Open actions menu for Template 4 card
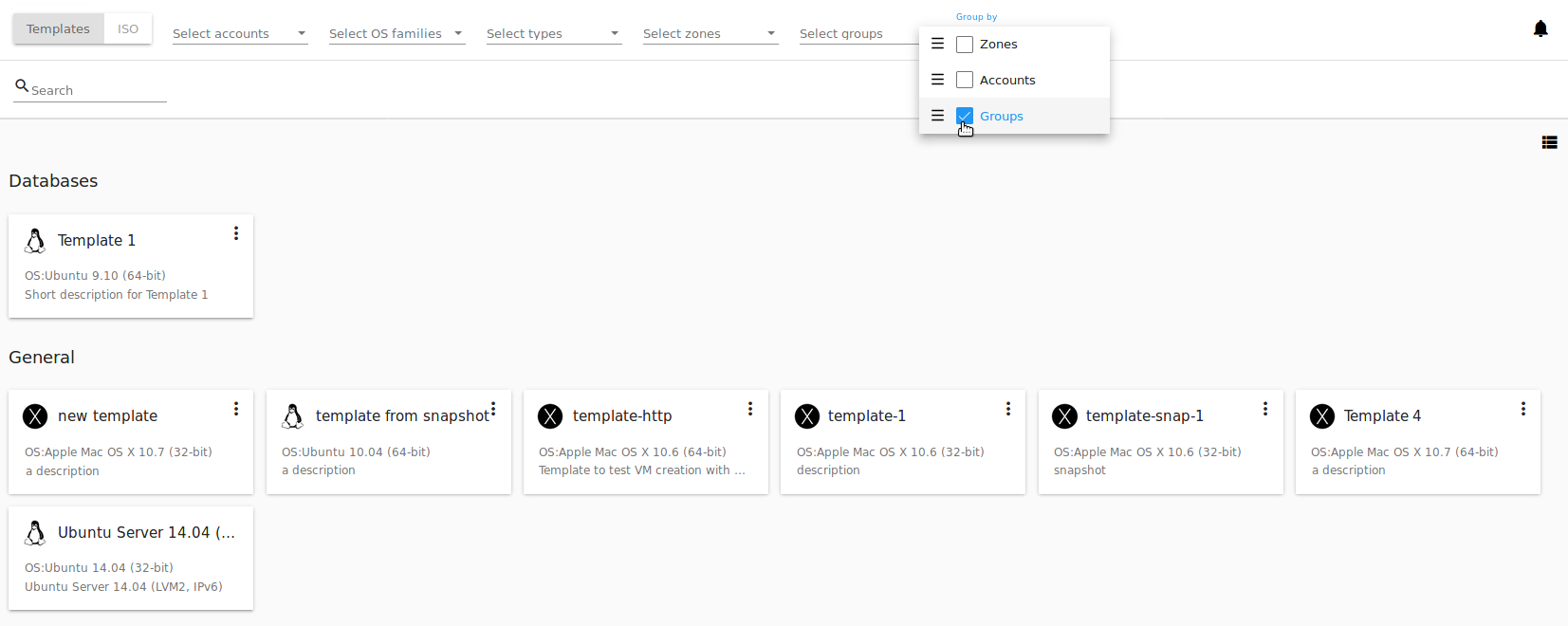 (1523, 409)
